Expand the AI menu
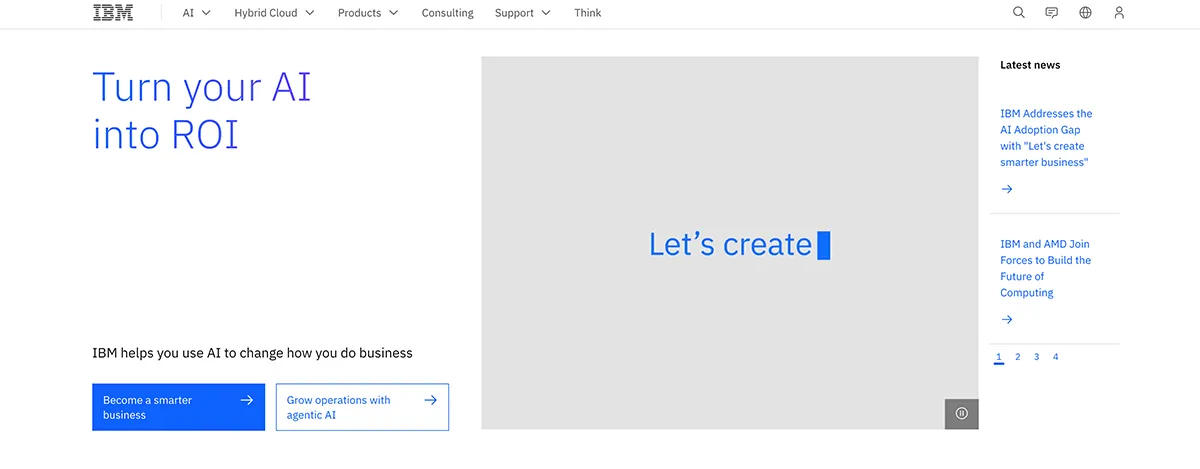This screenshot has width=1200, height=469. pyautogui.click(x=197, y=13)
